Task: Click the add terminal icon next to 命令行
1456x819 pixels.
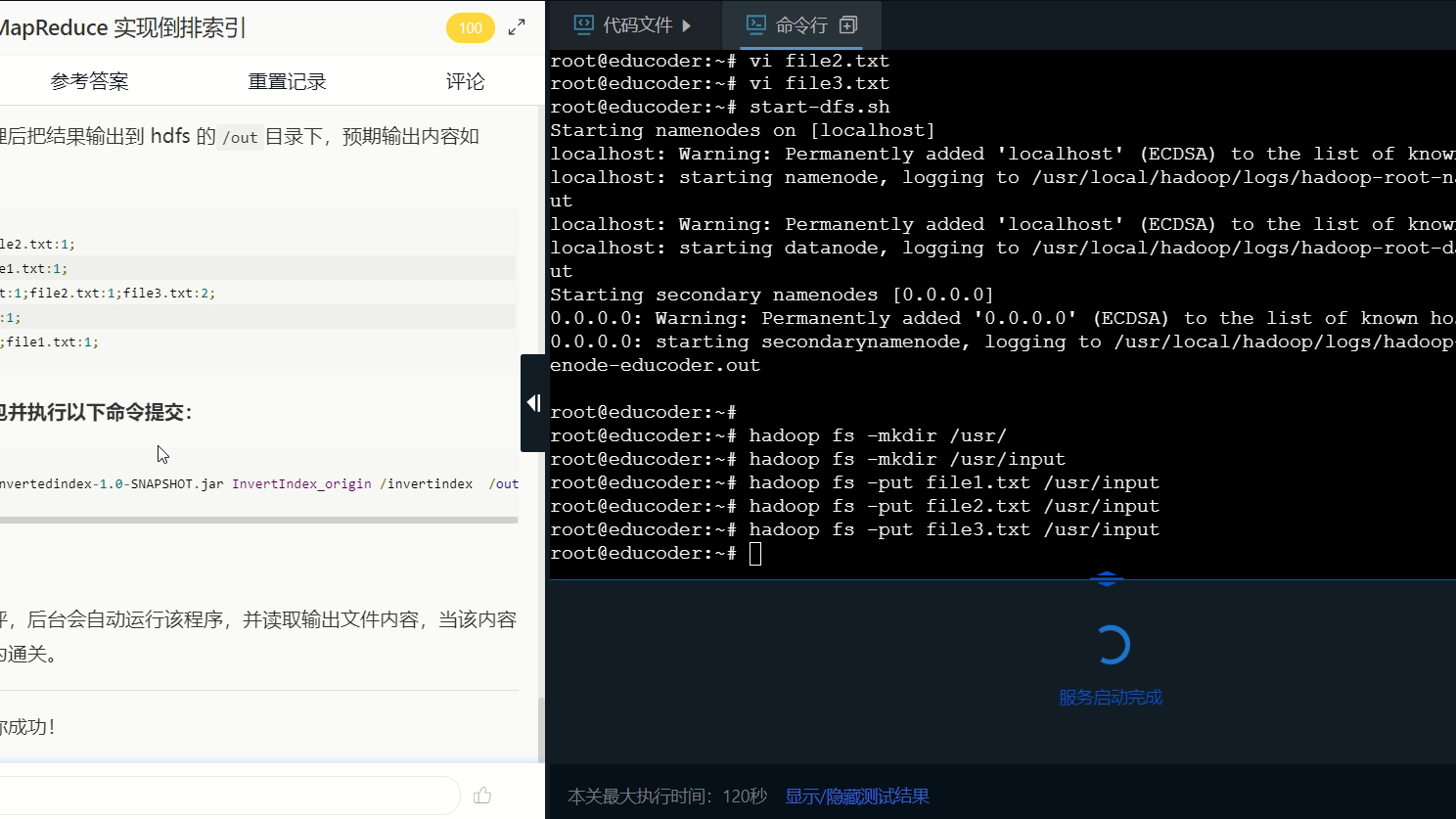Action: [848, 24]
